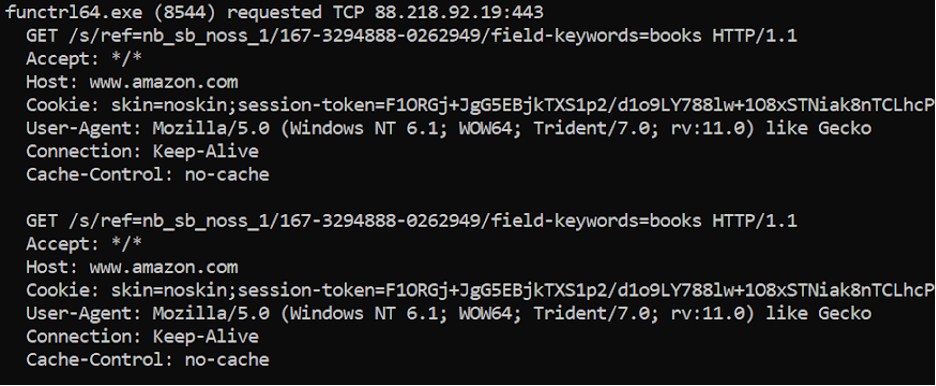Select the session-token value in the first Cookie
This screenshot has height=386, width=936.
pos(660,106)
